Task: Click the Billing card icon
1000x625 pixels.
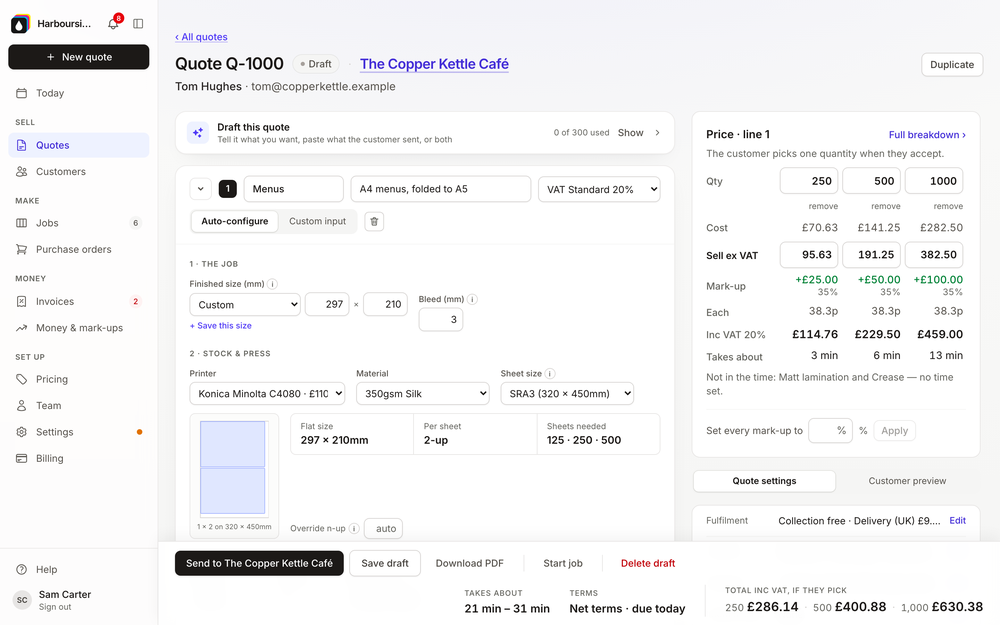Action: 22,459
